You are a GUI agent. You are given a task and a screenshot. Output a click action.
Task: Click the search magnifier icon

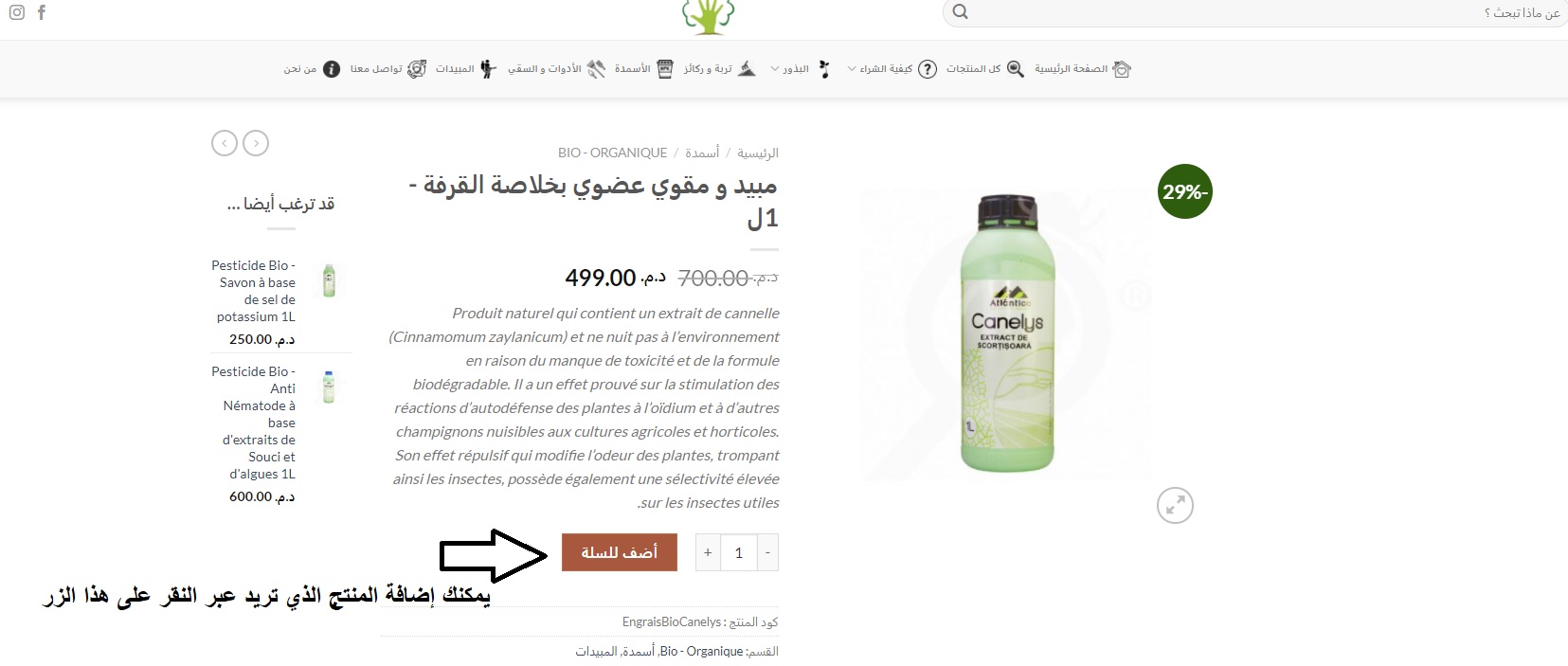[960, 12]
